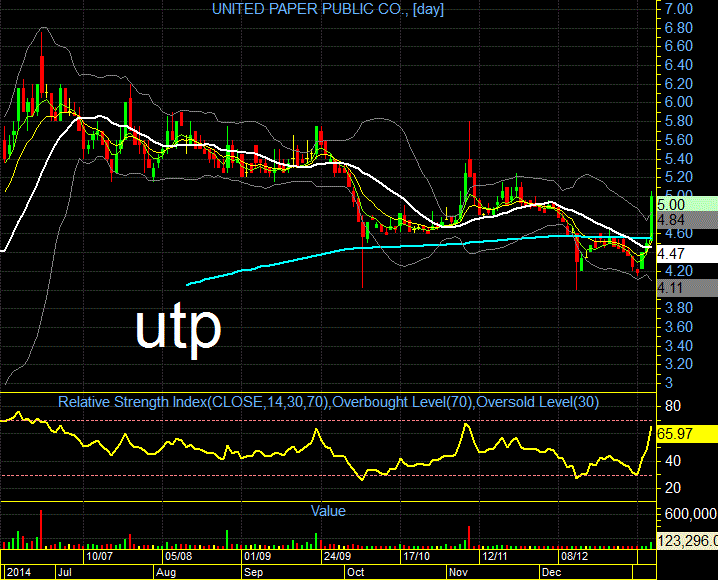Select the Aug month label
The image size is (718, 580).
coord(166,572)
